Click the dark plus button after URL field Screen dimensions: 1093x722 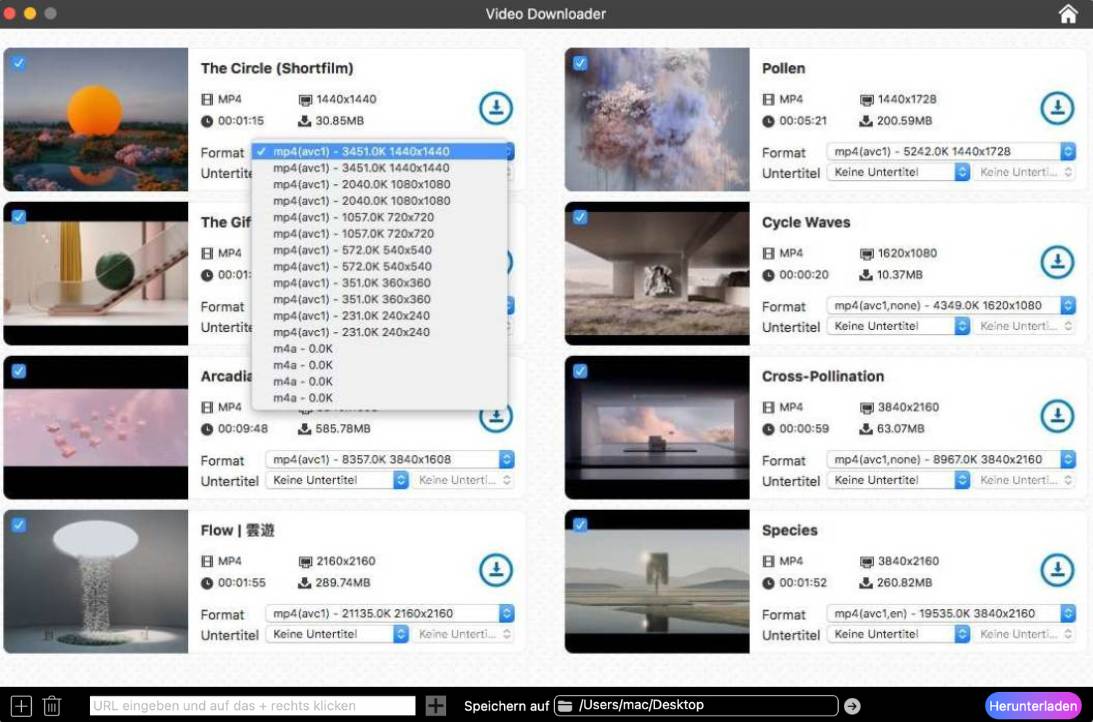(436, 706)
